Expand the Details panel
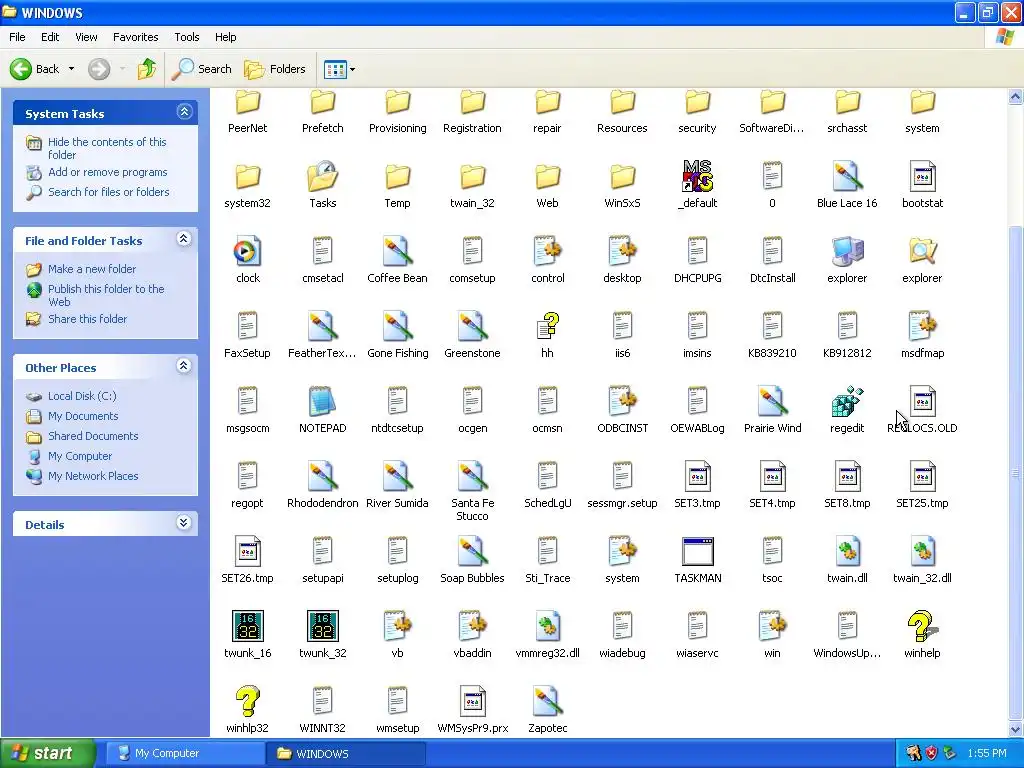 tap(184, 523)
